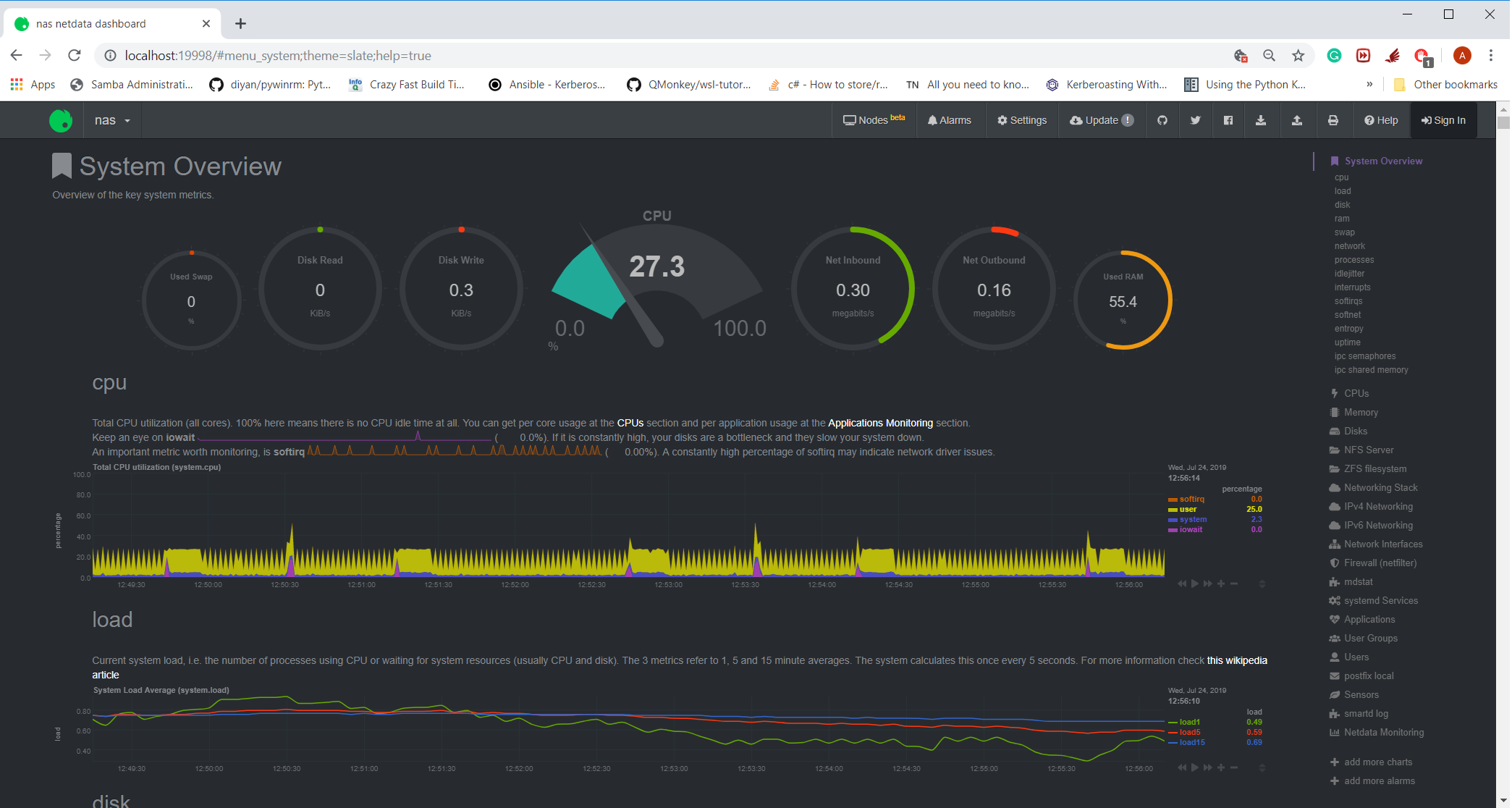Open the netdata GitHub icon in the toolbar
The image size is (1512, 808).
point(1162,120)
